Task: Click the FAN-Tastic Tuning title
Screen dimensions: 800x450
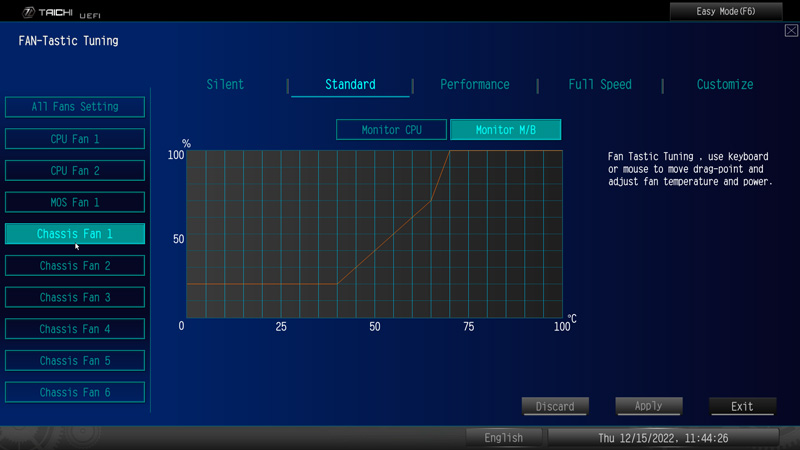Action: pos(68,41)
